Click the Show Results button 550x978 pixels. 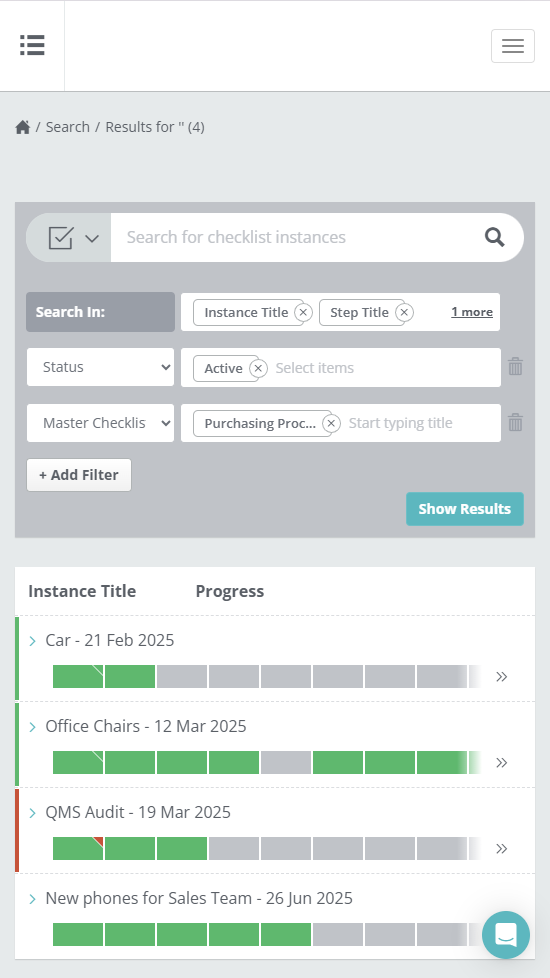(x=465, y=509)
